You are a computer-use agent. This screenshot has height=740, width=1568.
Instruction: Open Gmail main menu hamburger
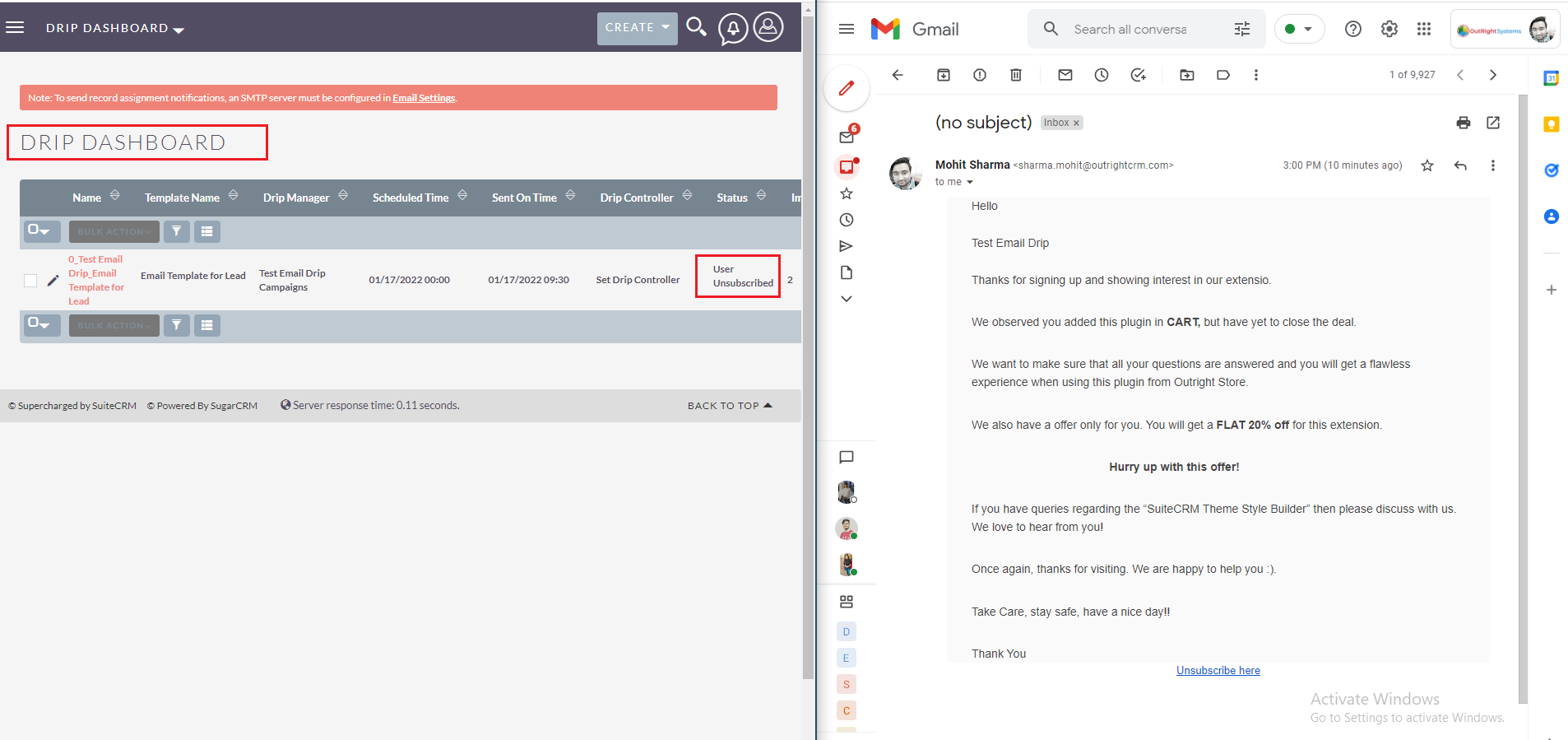click(847, 29)
